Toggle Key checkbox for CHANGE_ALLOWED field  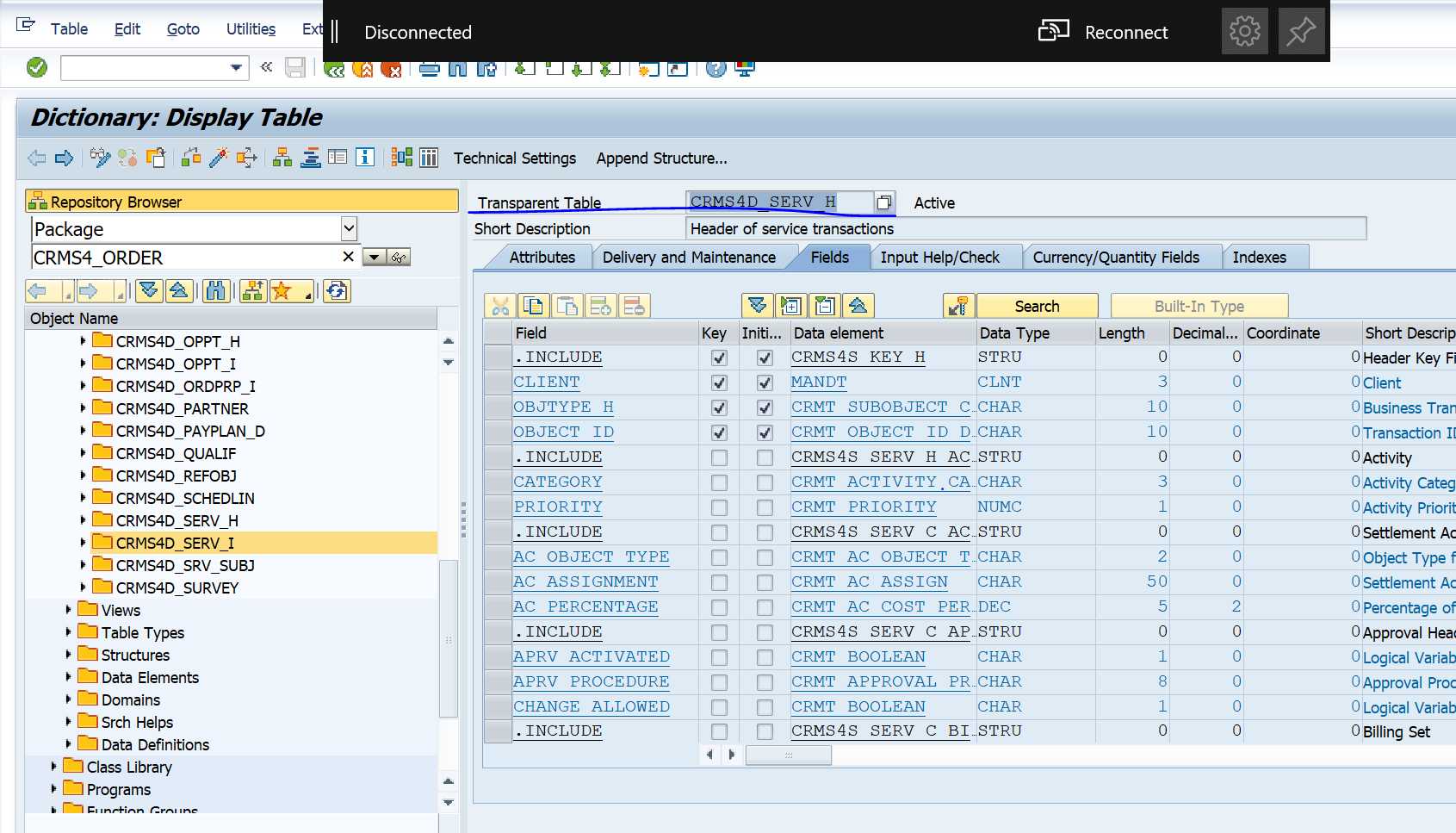click(x=719, y=707)
